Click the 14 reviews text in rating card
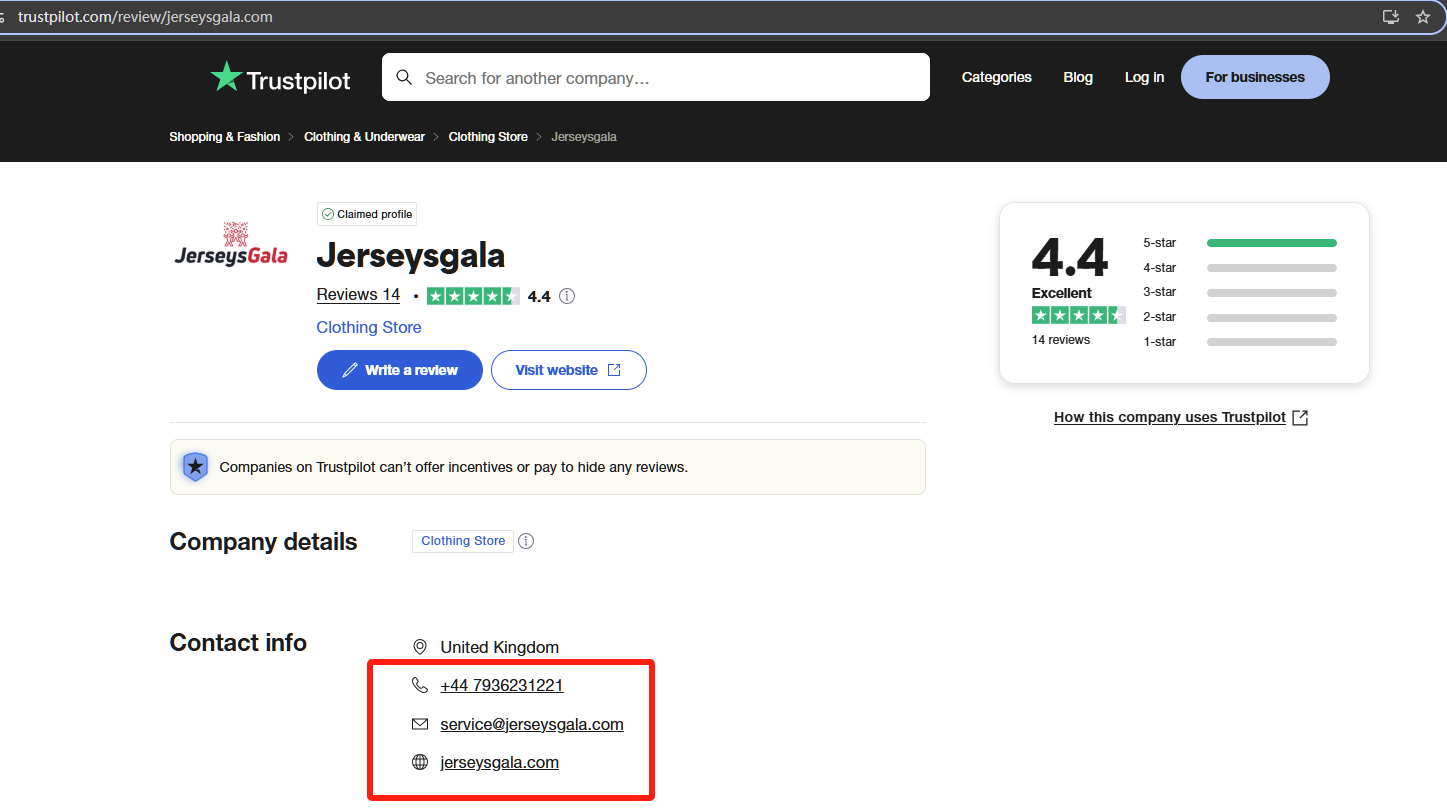The width and height of the screenshot is (1447, 809). coord(1061,340)
